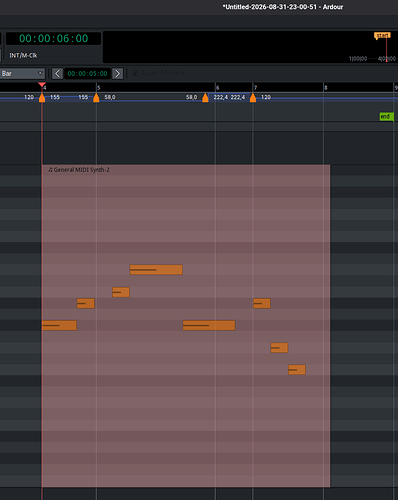The image size is (398, 500).
Task: Click the 222,4 tempo value right of bar 6 marker
Action: click(x=221, y=97)
